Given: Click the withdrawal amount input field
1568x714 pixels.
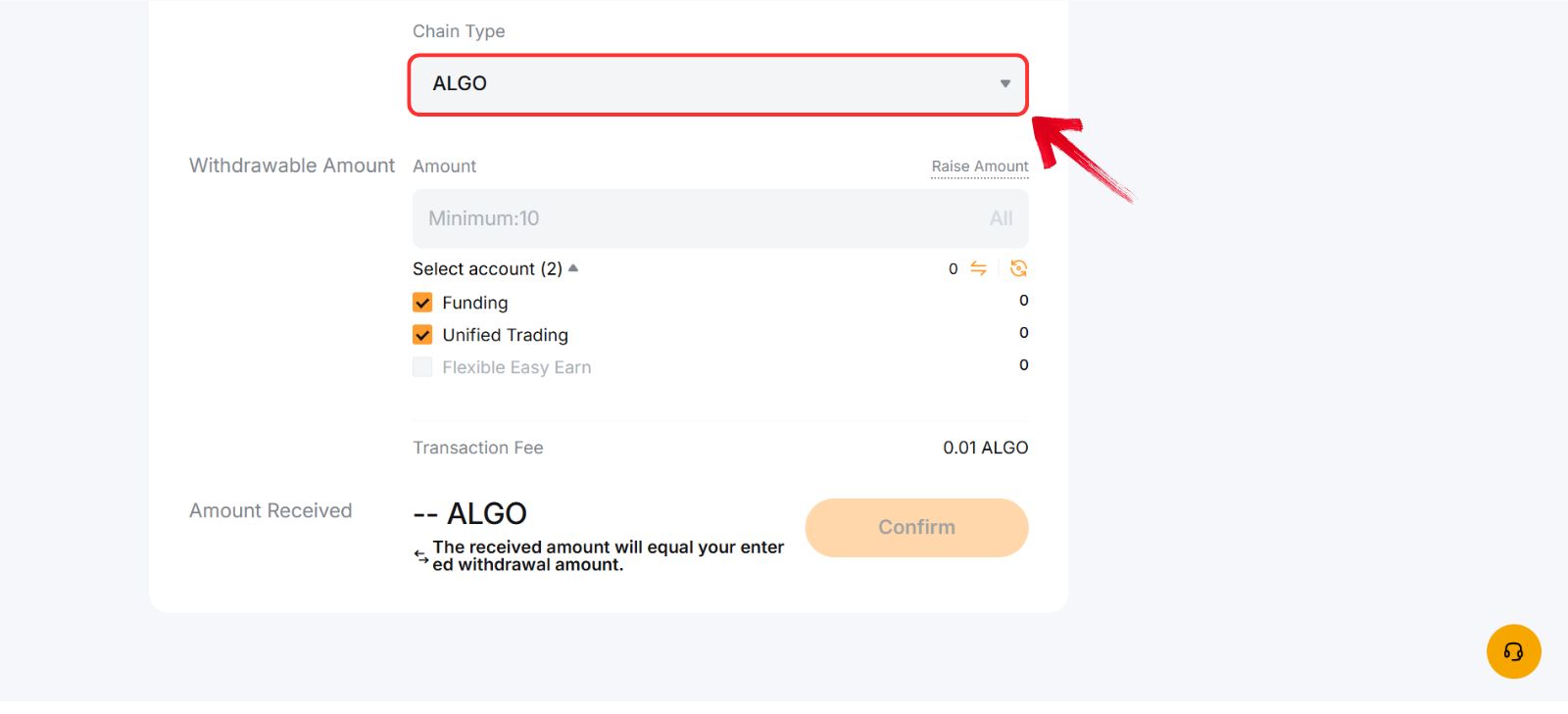Looking at the screenshot, I should point(686,217).
